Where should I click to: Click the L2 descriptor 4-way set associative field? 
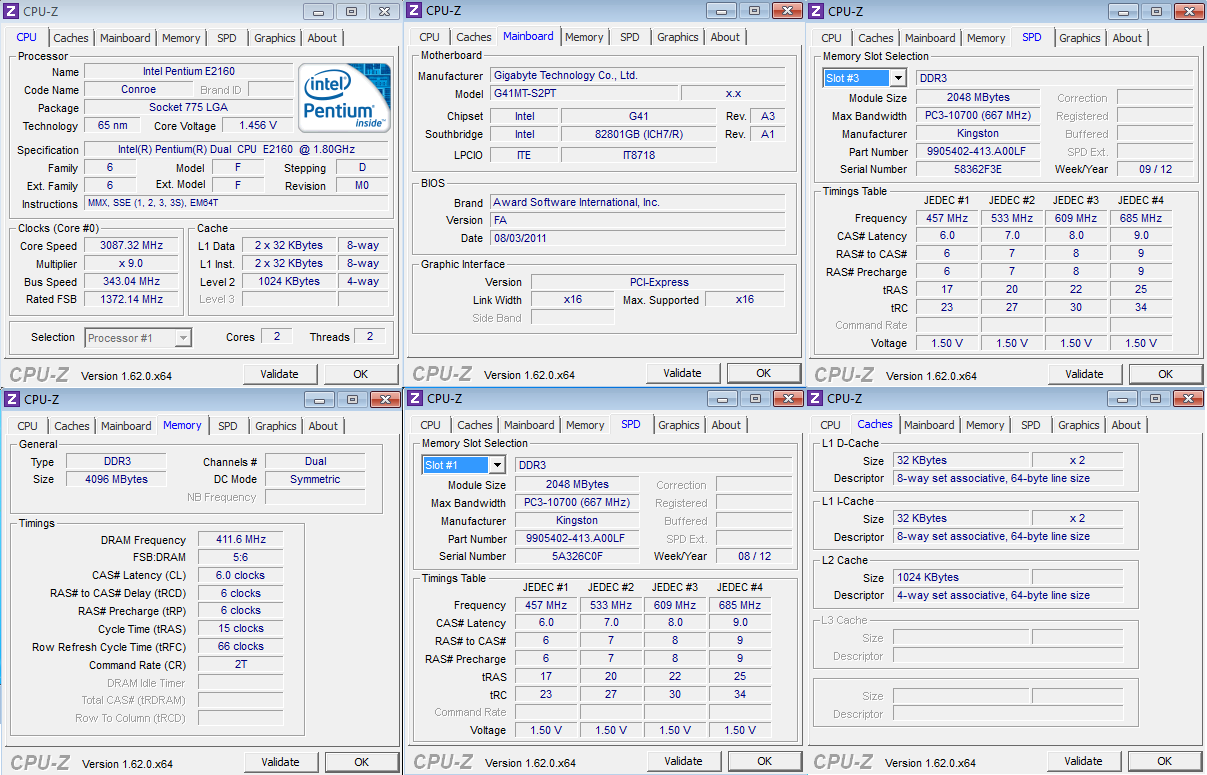[1006, 596]
